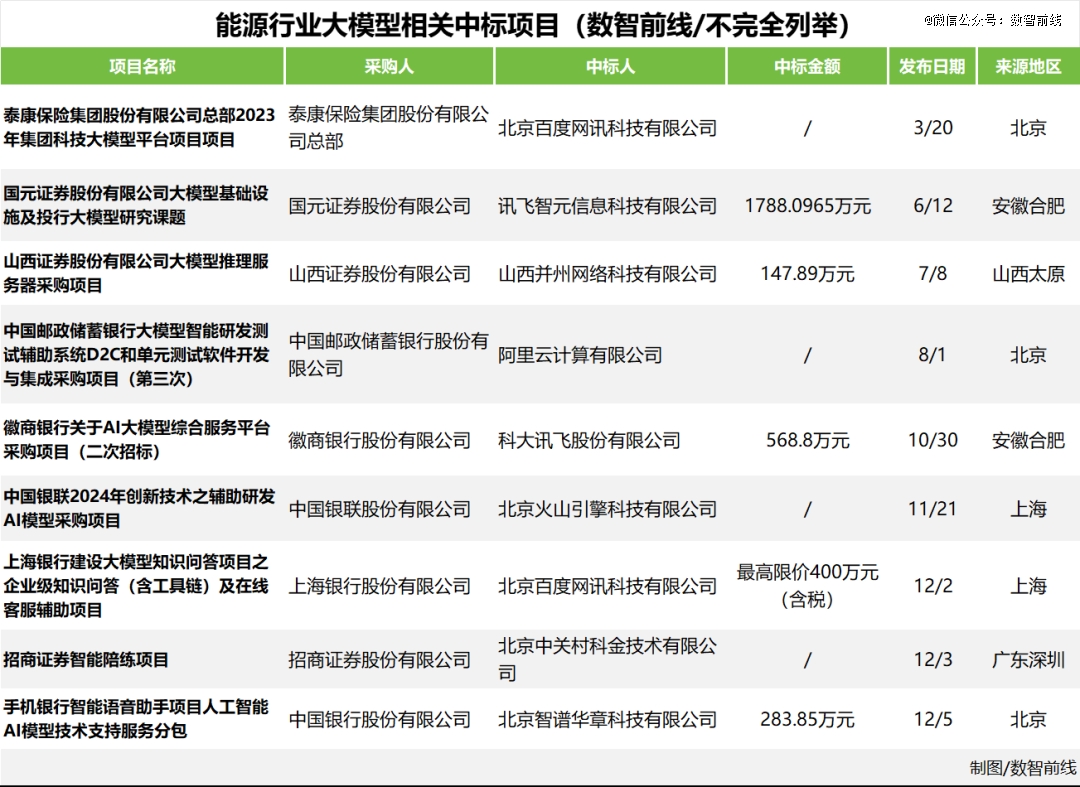Select the 招商证券智能陪练项目 cell
Viewport: 1080px width, 787px height.
(86, 660)
